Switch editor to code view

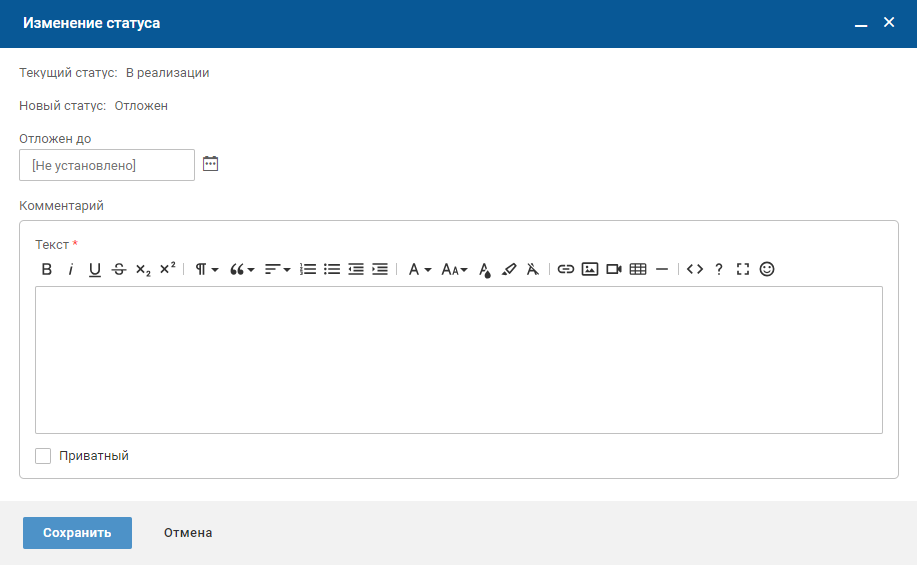pos(695,269)
